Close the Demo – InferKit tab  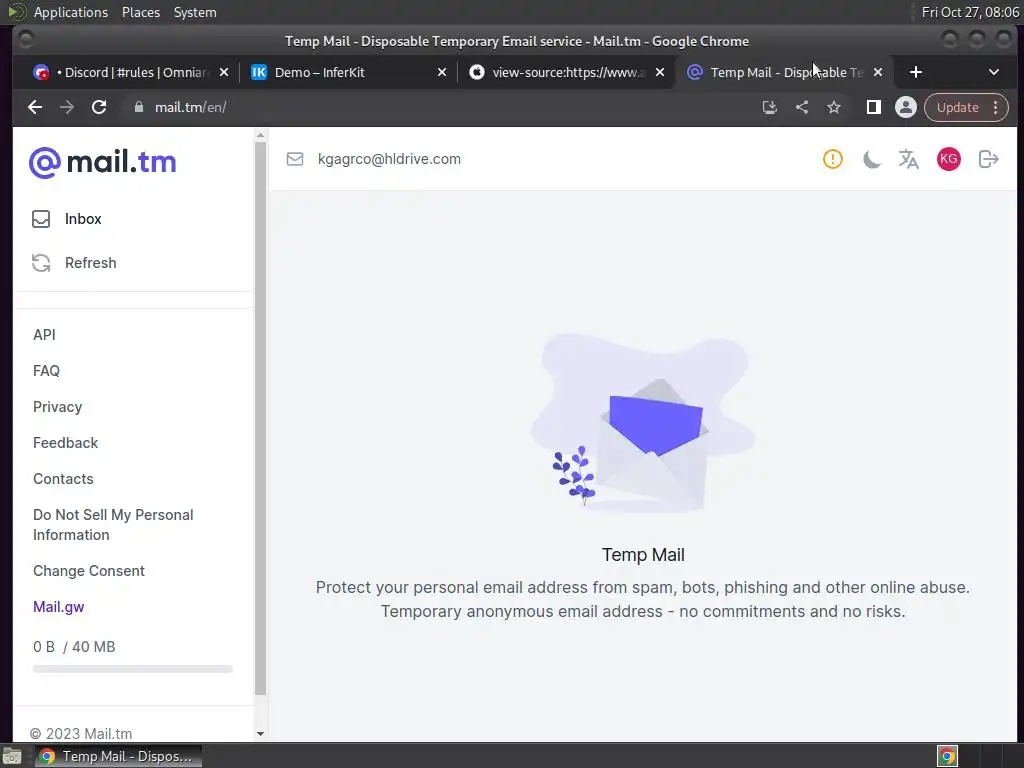(442, 72)
